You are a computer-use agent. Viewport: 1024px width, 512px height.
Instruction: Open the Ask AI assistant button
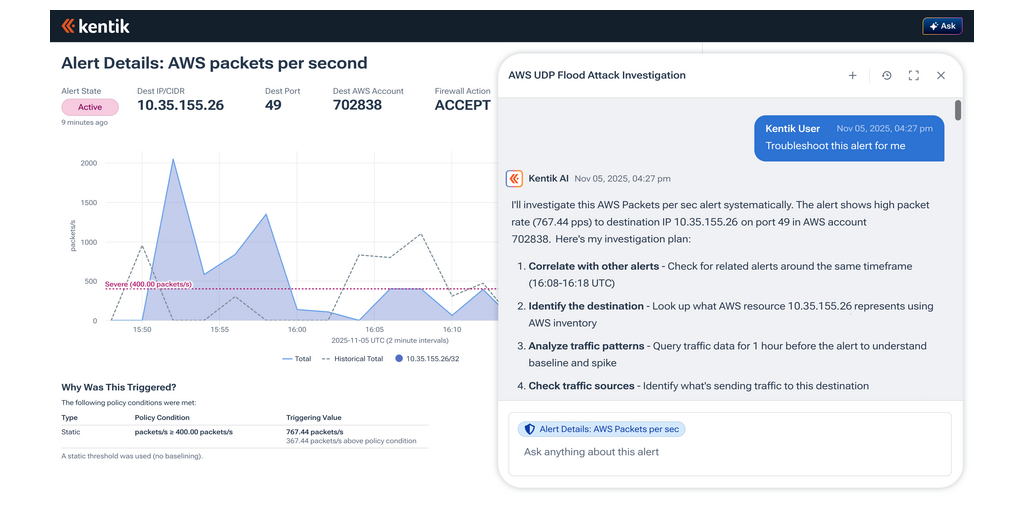(941, 26)
